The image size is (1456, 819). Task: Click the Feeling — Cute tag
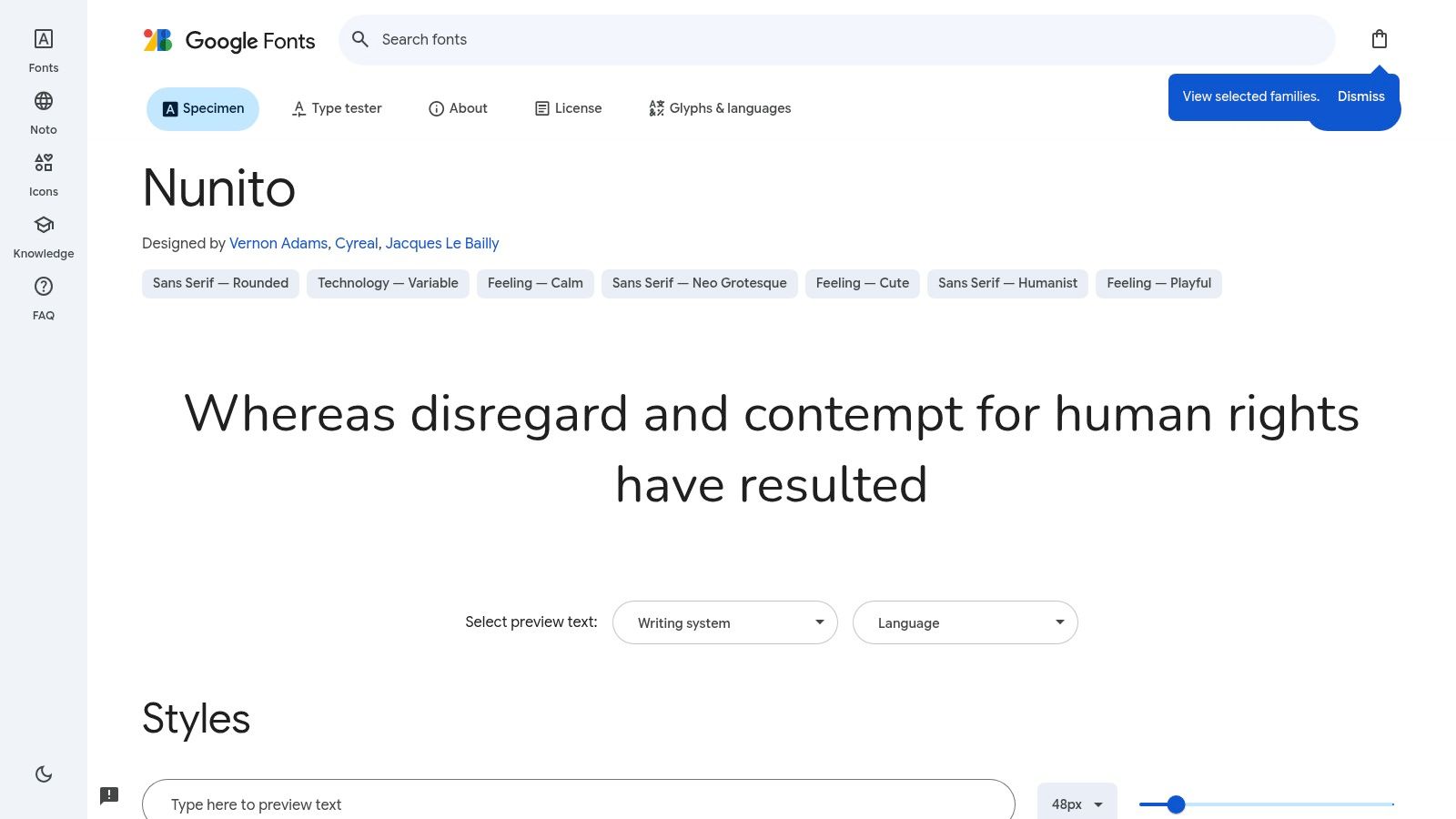863,284
